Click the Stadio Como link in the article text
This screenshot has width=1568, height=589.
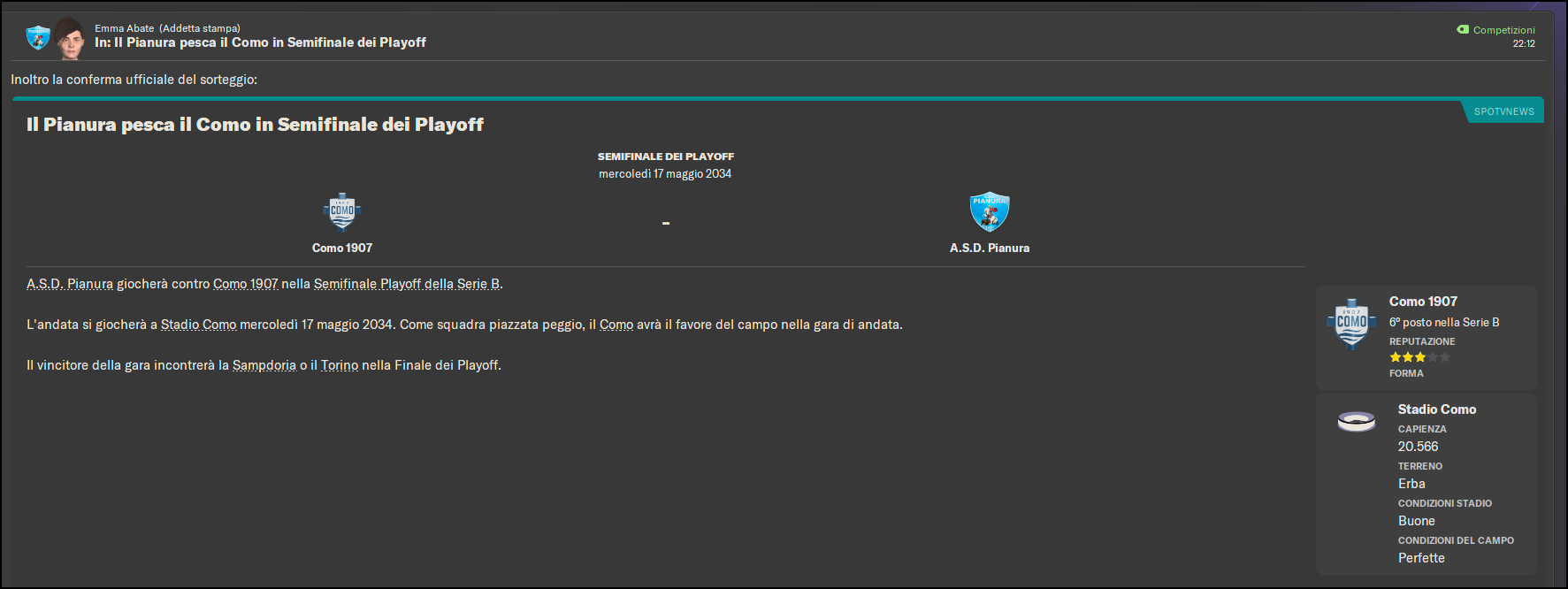(x=199, y=325)
